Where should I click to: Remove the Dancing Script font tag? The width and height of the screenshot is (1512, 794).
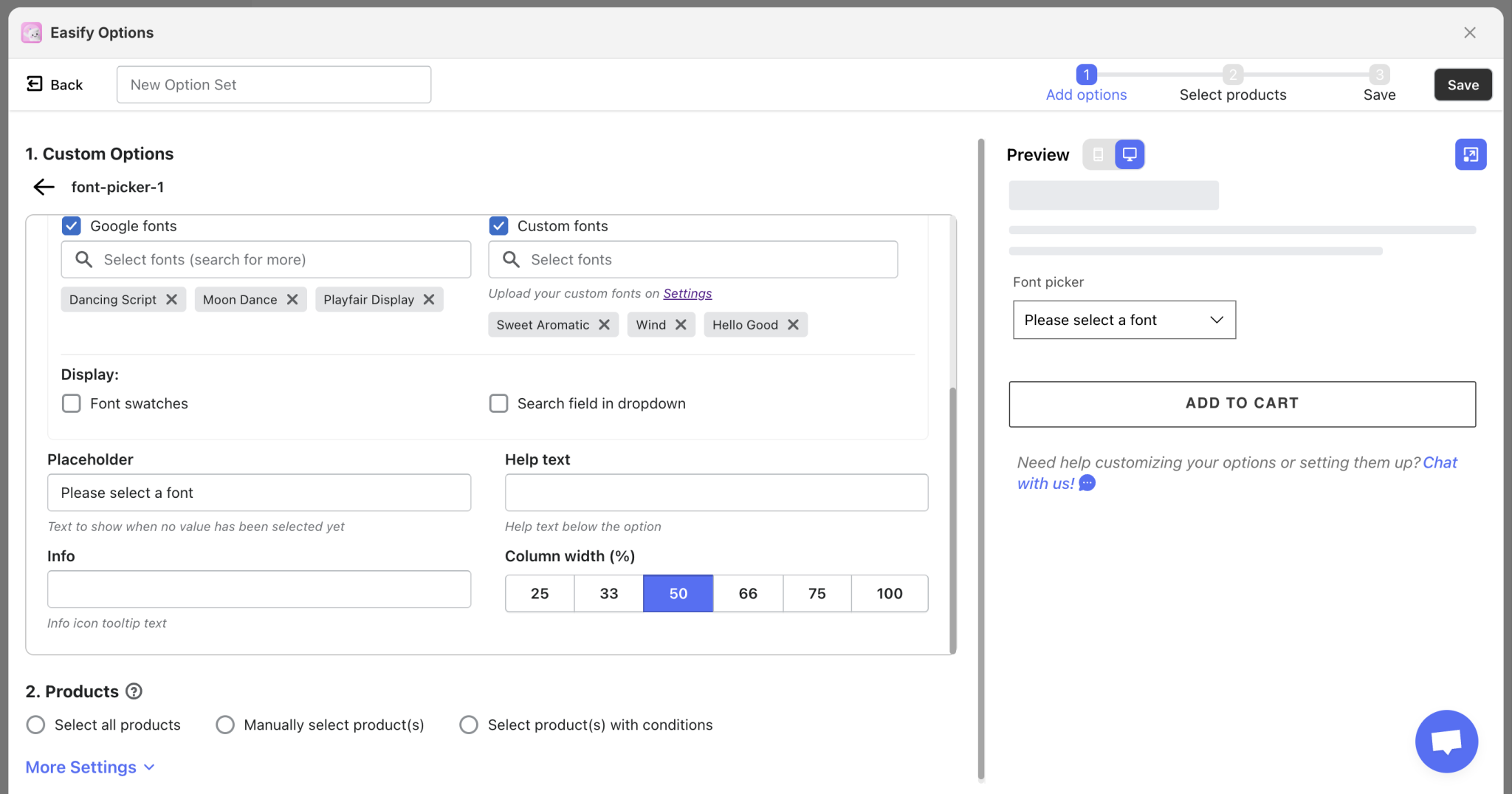tap(171, 299)
